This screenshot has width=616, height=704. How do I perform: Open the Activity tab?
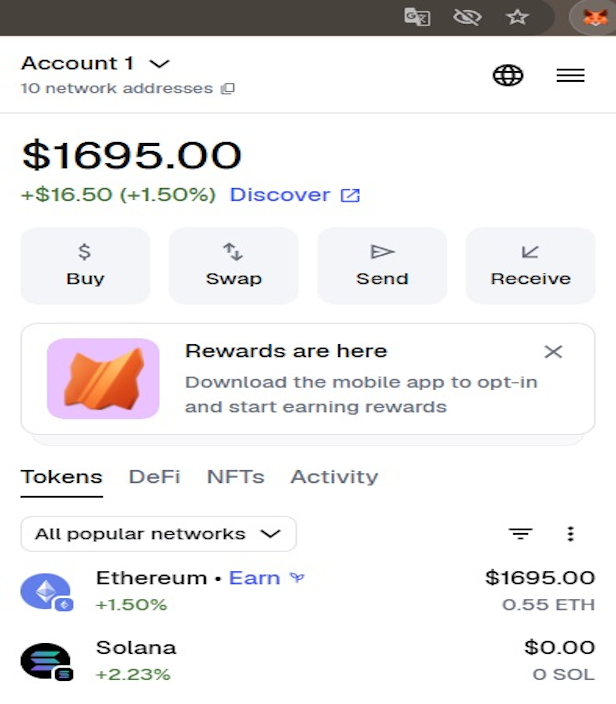334,477
